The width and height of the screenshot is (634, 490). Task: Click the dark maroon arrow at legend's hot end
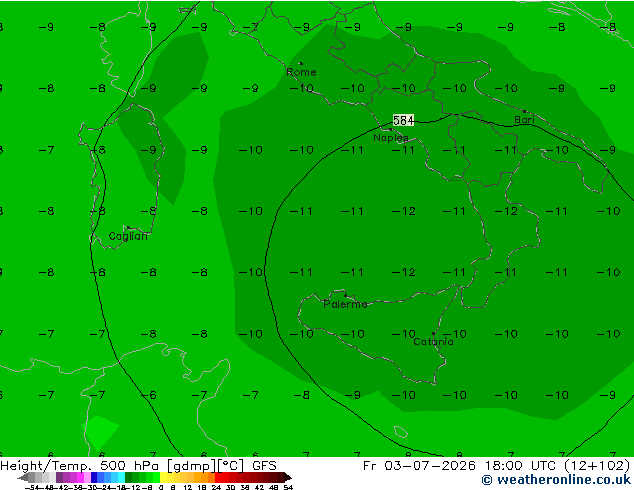(x=287, y=477)
